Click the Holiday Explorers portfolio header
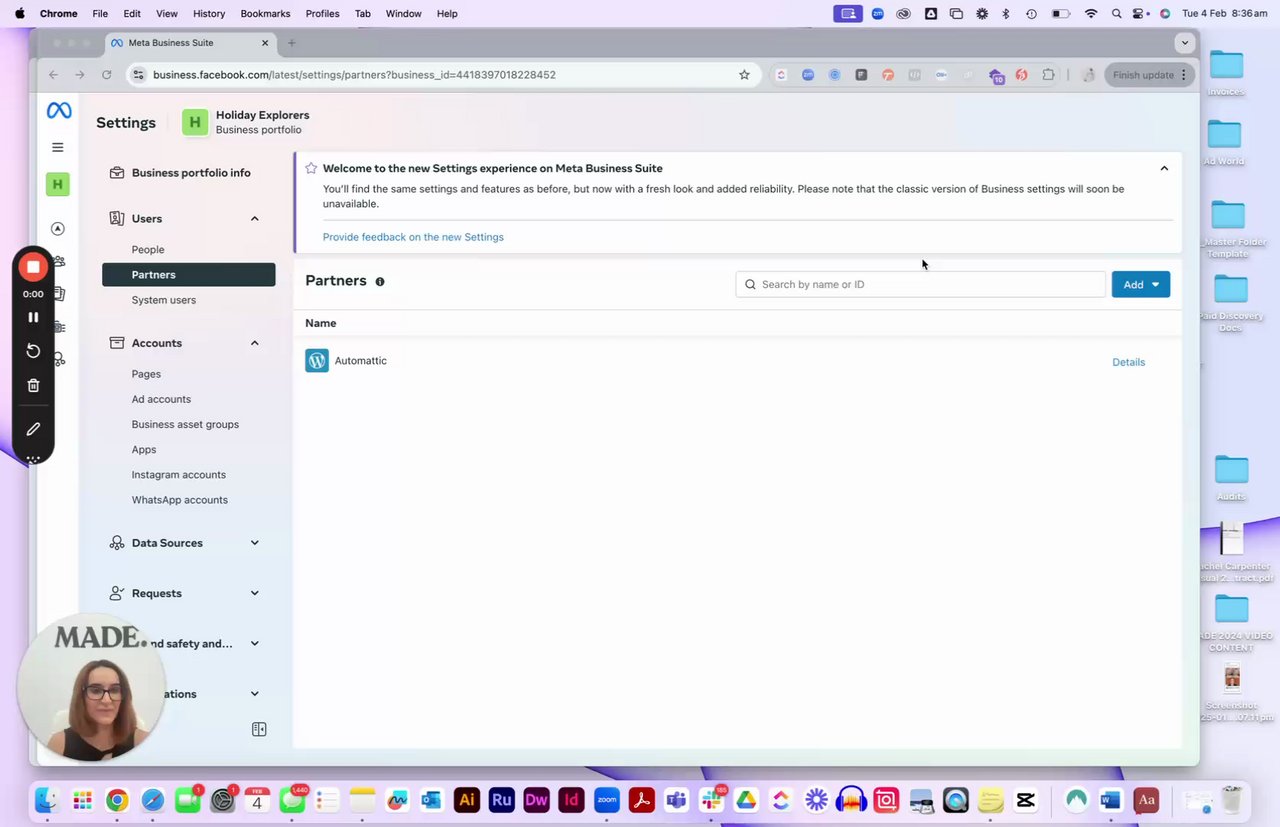 click(246, 122)
